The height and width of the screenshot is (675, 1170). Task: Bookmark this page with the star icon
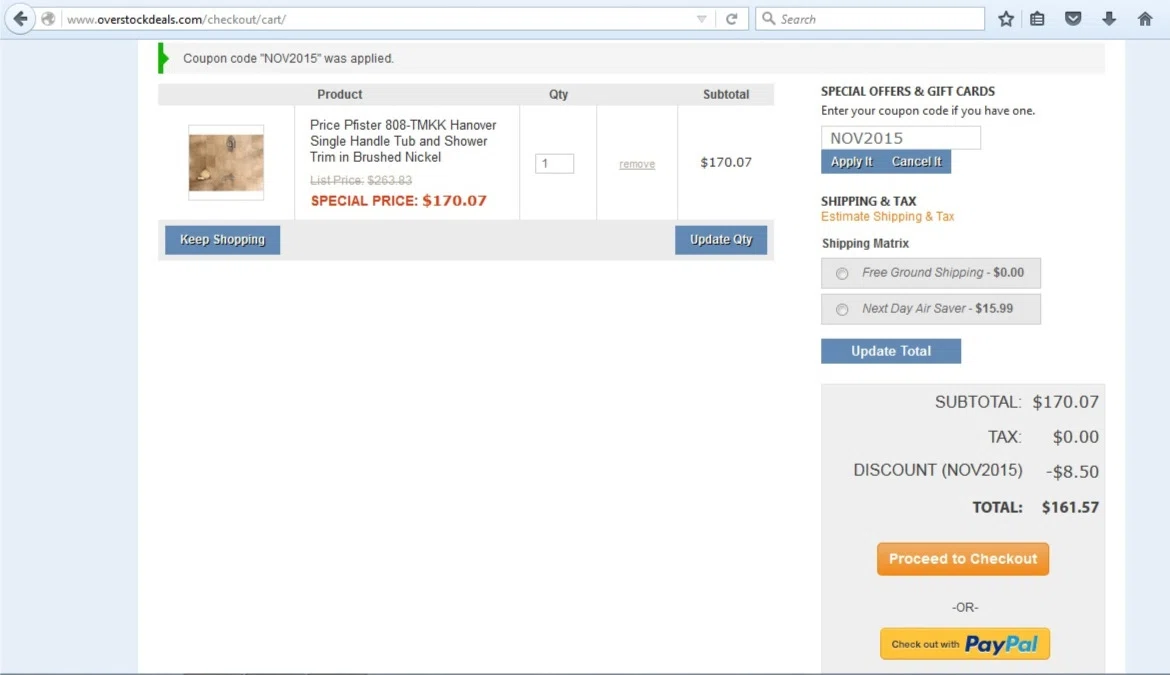[x=1006, y=19]
